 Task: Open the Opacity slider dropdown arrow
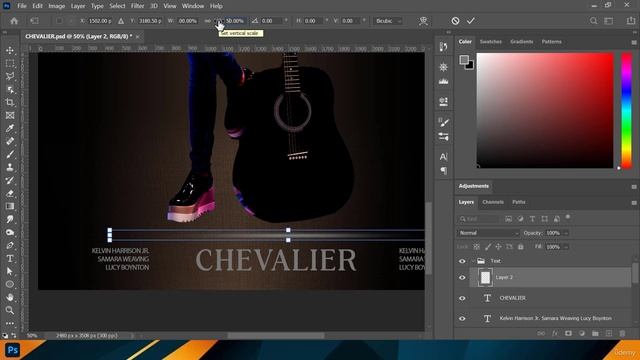(566, 233)
